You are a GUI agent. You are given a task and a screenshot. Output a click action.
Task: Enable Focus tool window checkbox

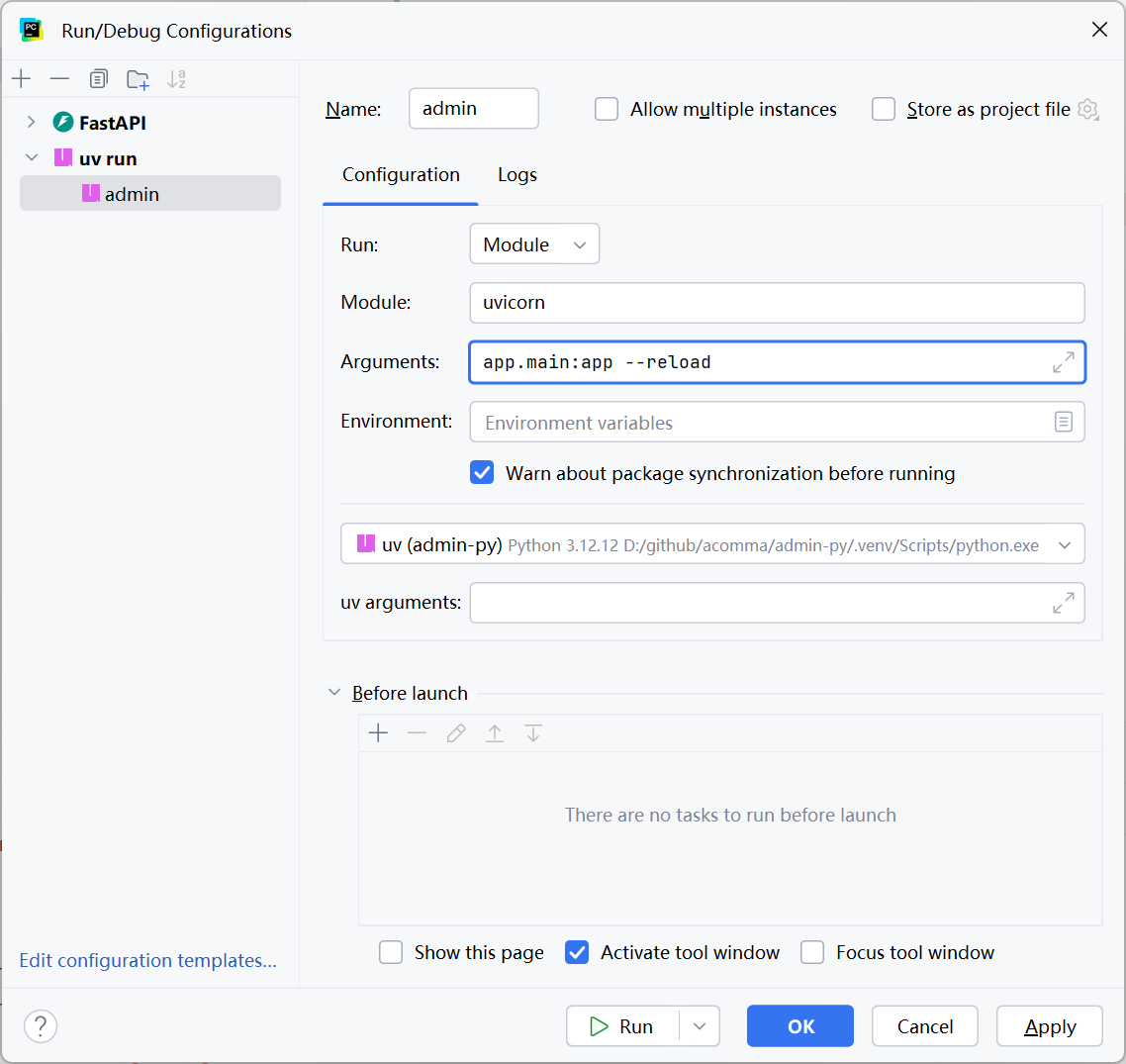(x=812, y=952)
